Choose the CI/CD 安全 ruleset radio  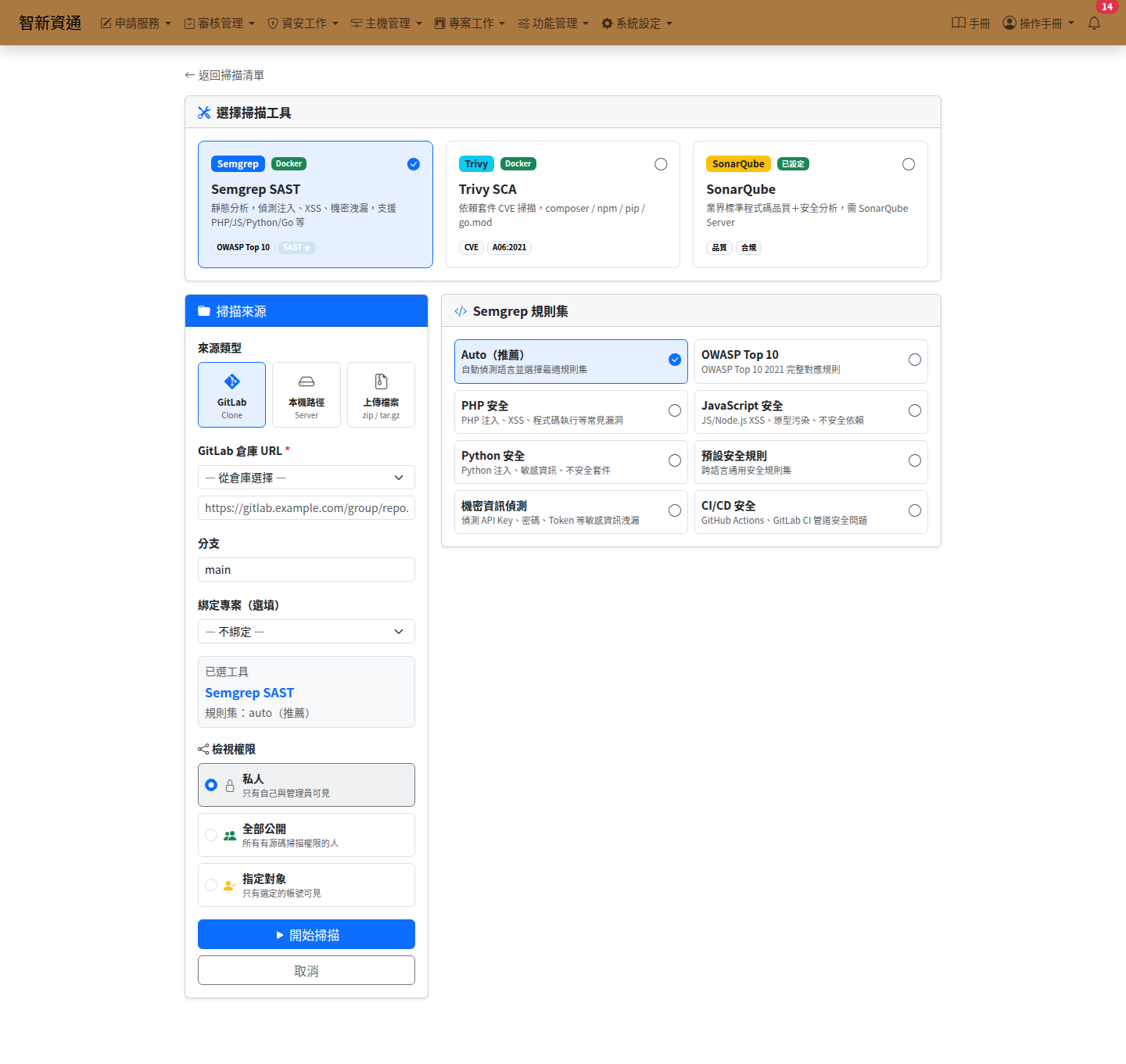tap(915, 511)
